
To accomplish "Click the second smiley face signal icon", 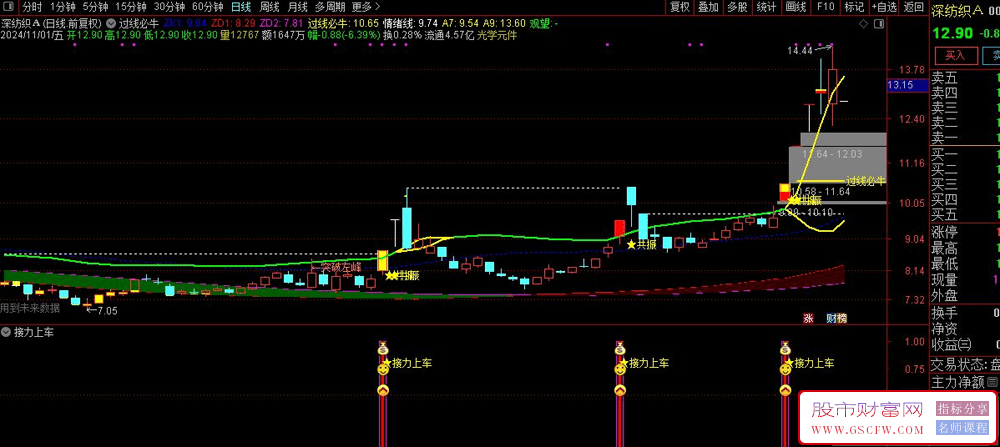I will [x=619, y=369].
